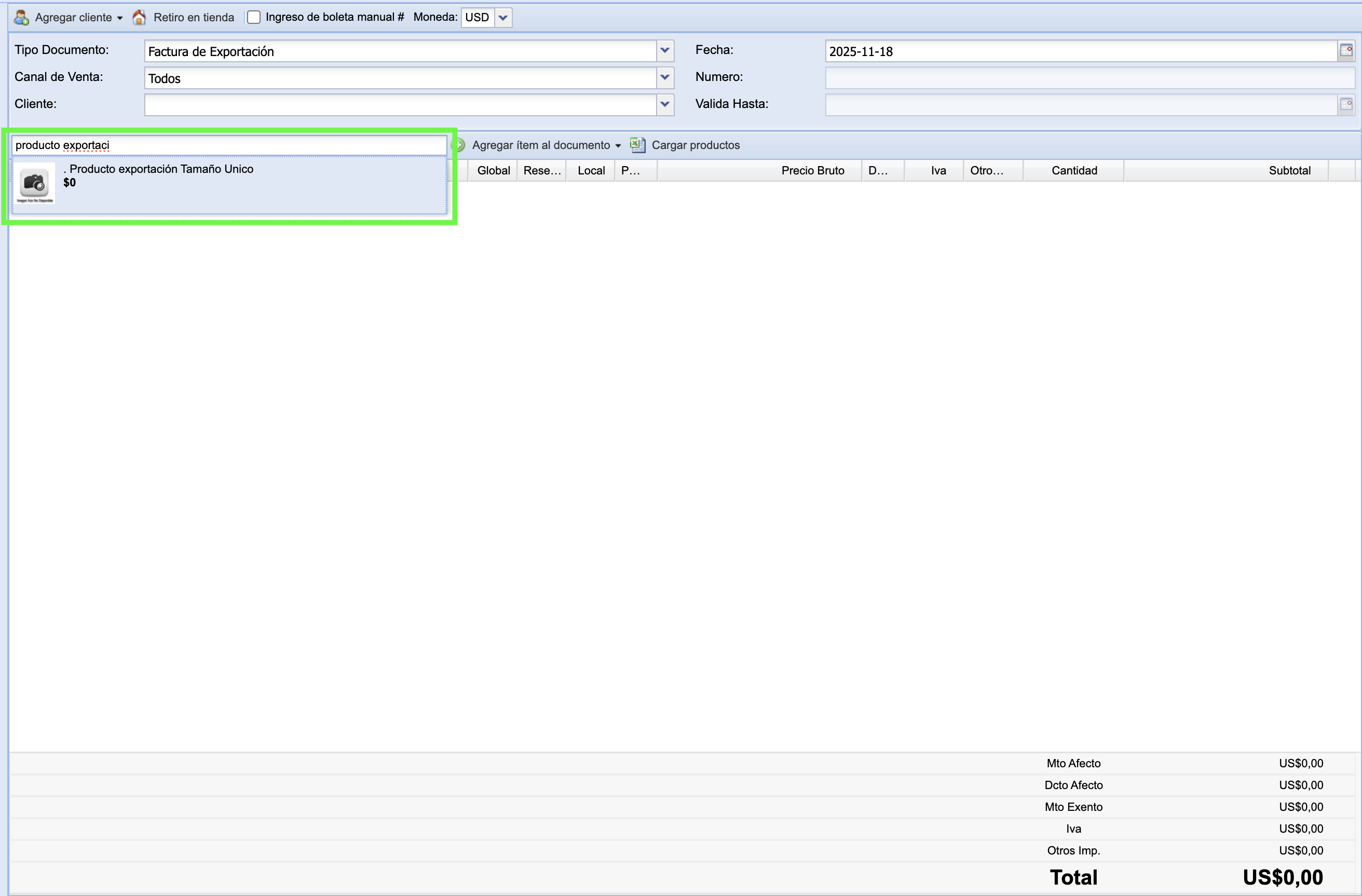Screen dimensions: 1362x896
Task: Click the Retiro en tienda button
Action: pos(194,17)
